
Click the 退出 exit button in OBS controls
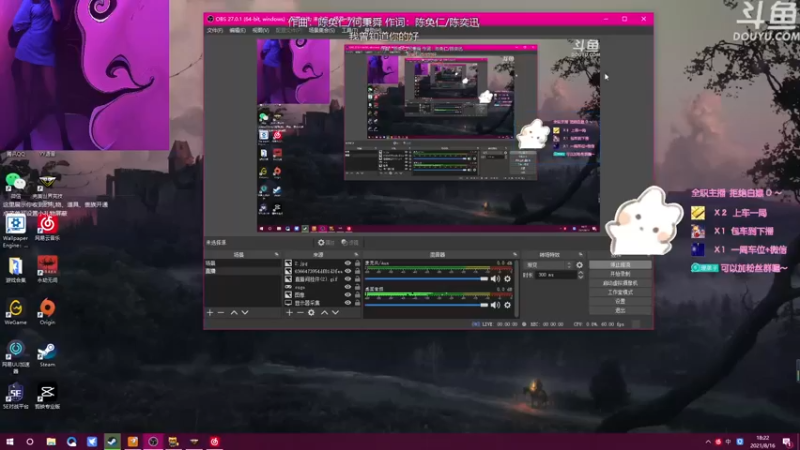[x=620, y=310]
